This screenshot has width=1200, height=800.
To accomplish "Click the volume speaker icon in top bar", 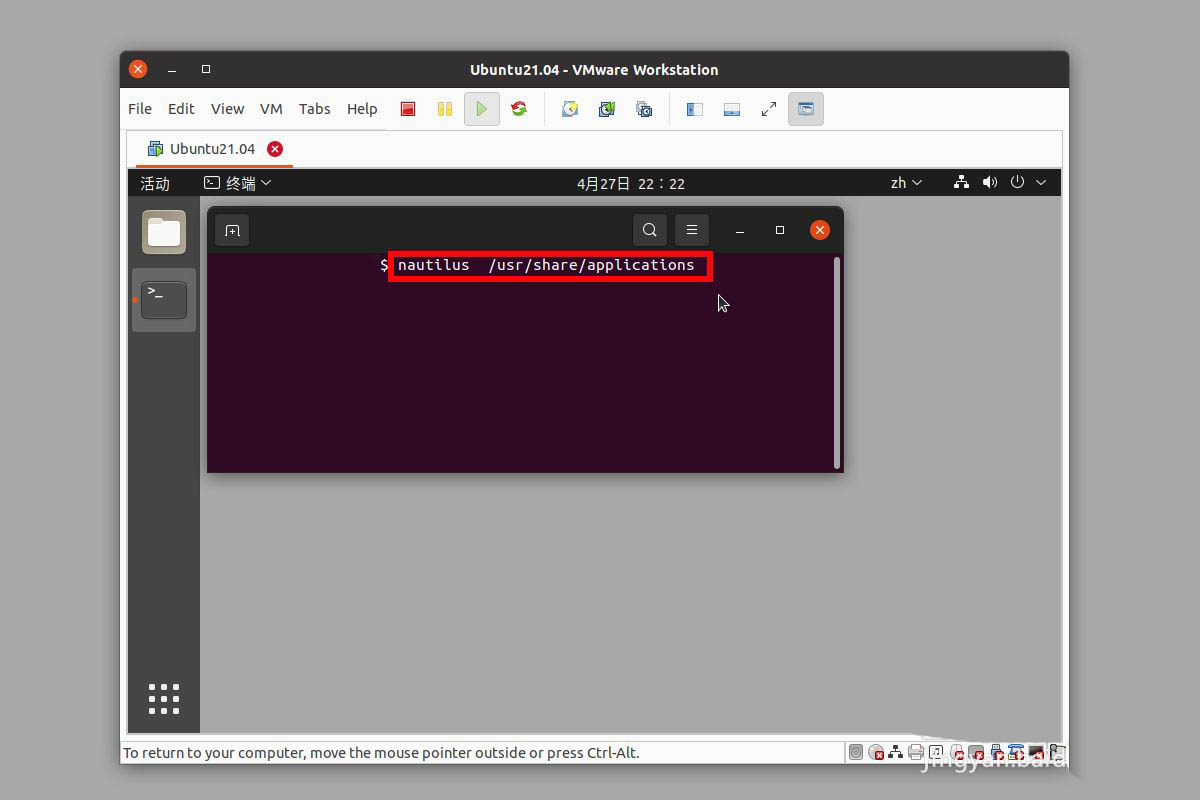I will tap(990, 182).
